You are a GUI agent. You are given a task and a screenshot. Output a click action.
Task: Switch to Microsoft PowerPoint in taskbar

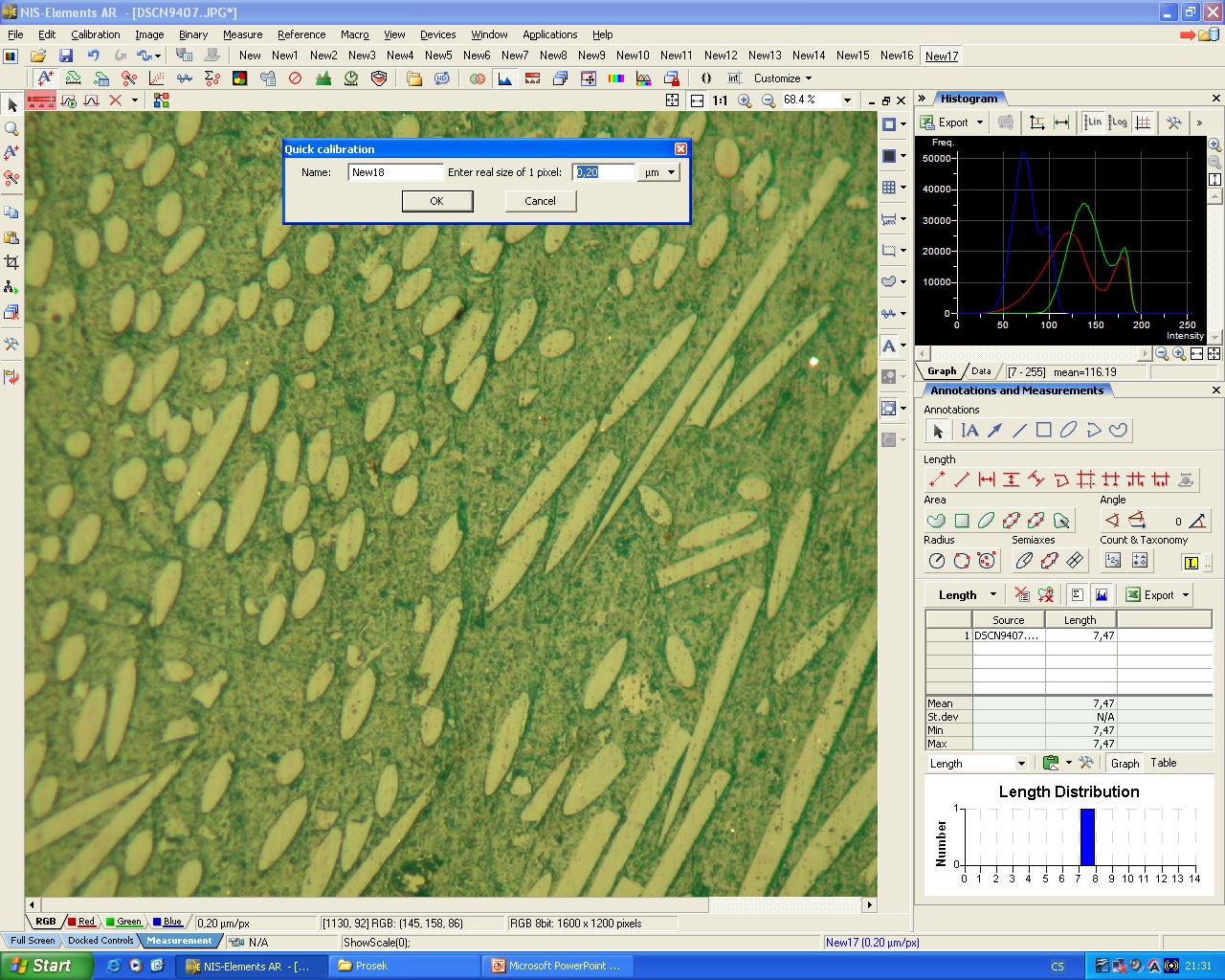click(556, 966)
